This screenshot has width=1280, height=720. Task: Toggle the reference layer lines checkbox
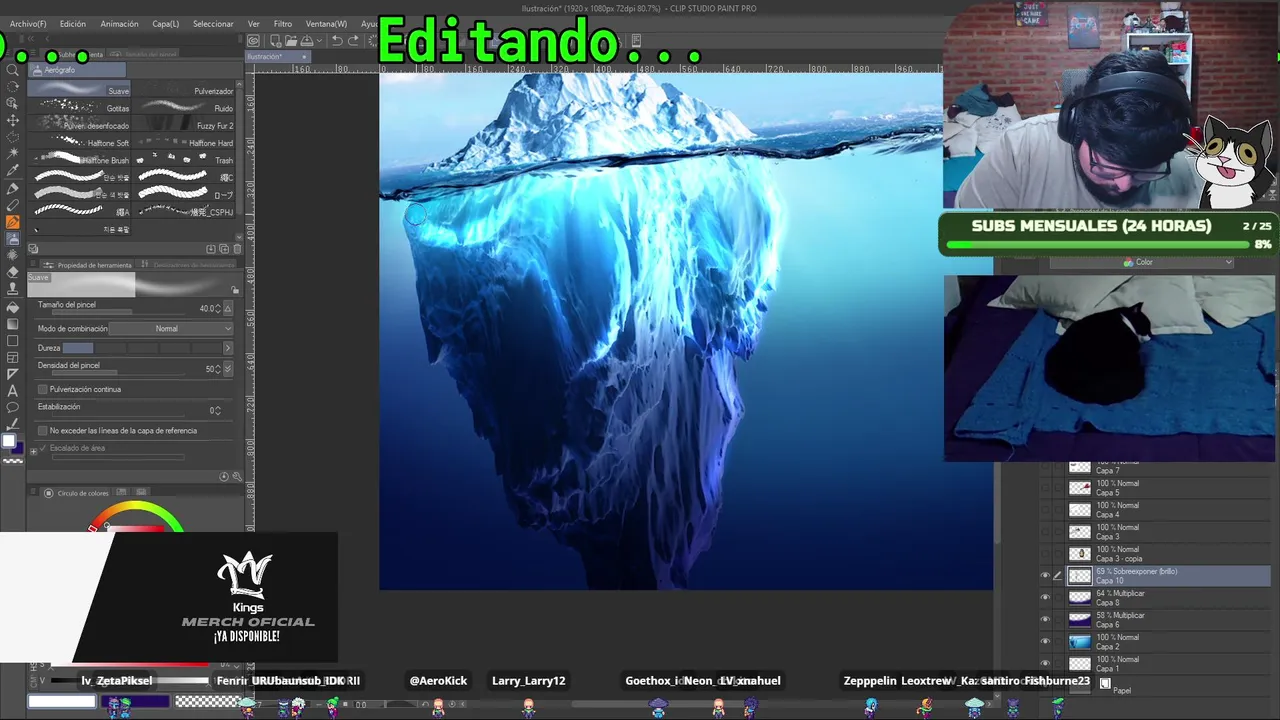pos(42,430)
